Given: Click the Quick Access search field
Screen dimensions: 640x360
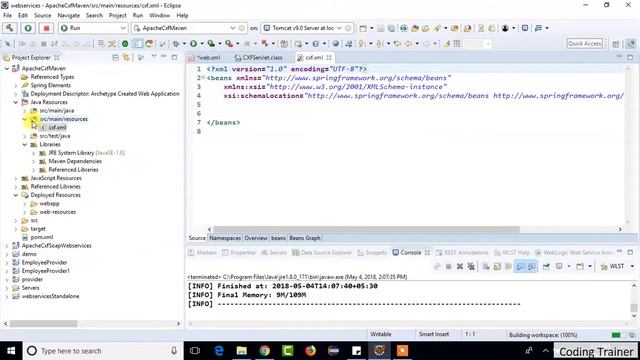Looking at the screenshot, I should 585,44.
